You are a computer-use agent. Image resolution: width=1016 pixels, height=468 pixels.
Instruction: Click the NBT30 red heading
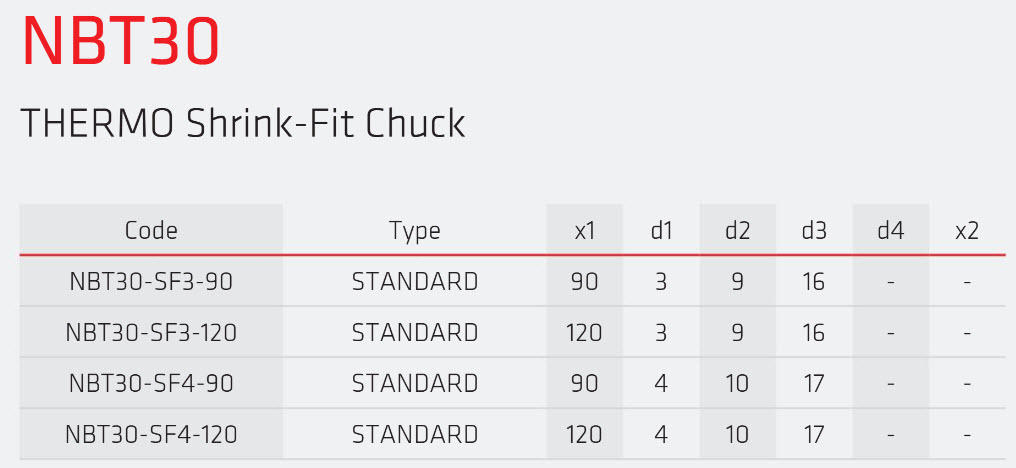tap(120, 42)
